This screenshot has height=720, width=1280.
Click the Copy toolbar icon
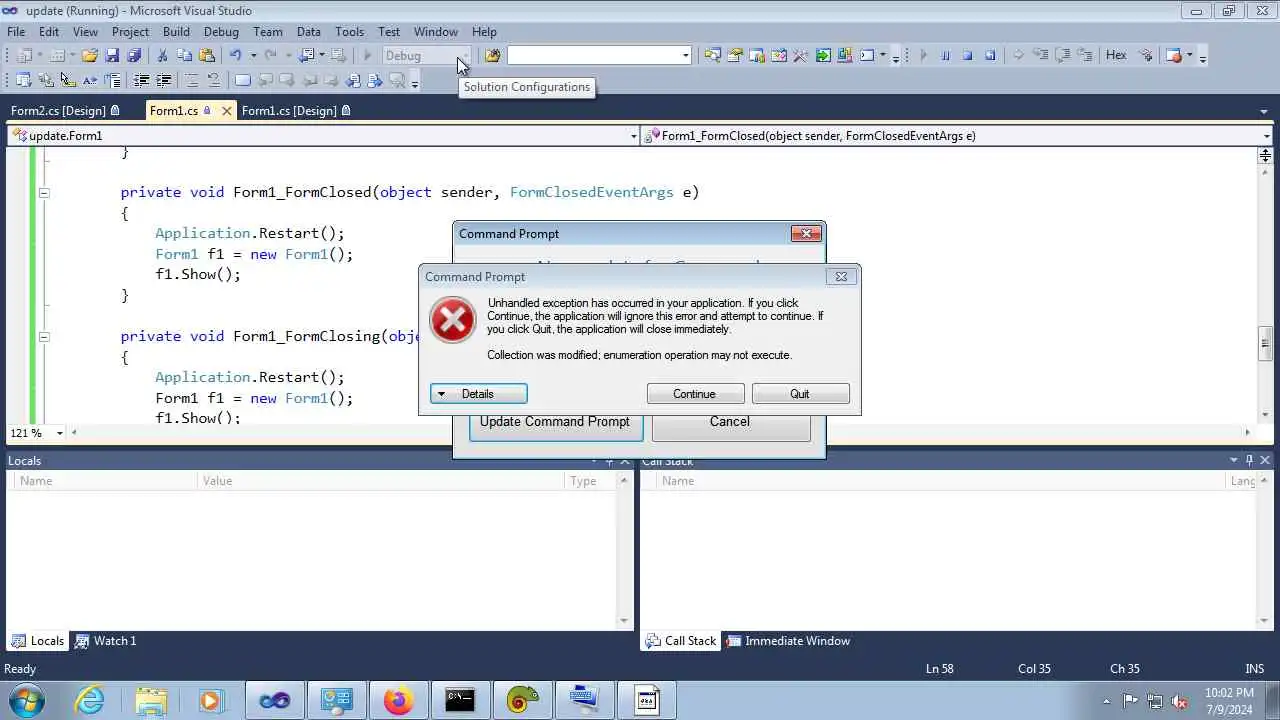tap(184, 56)
